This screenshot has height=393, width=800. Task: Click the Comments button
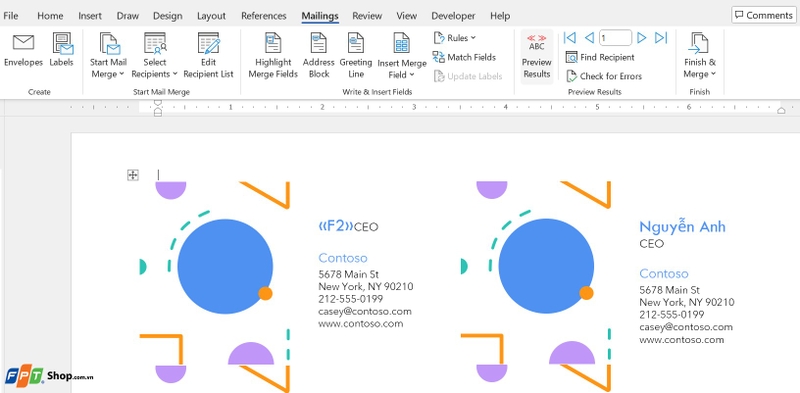(764, 15)
